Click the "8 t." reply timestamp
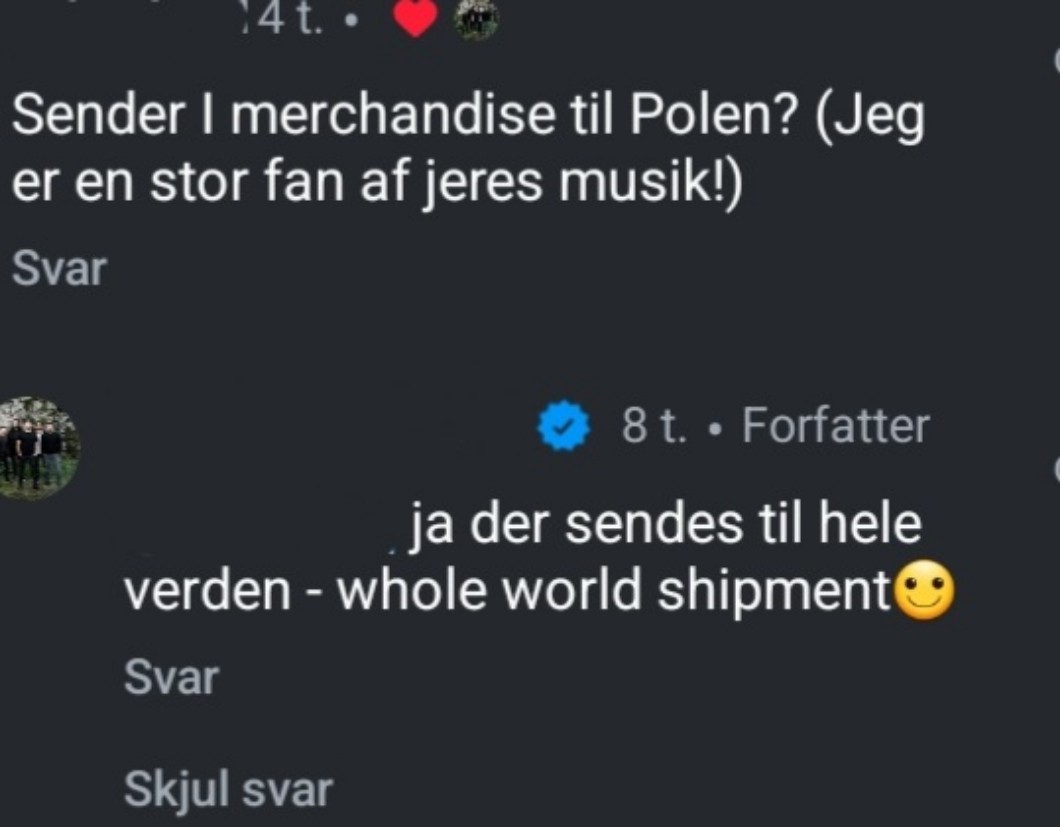This screenshot has height=827, width=1060. tap(653, 427)
